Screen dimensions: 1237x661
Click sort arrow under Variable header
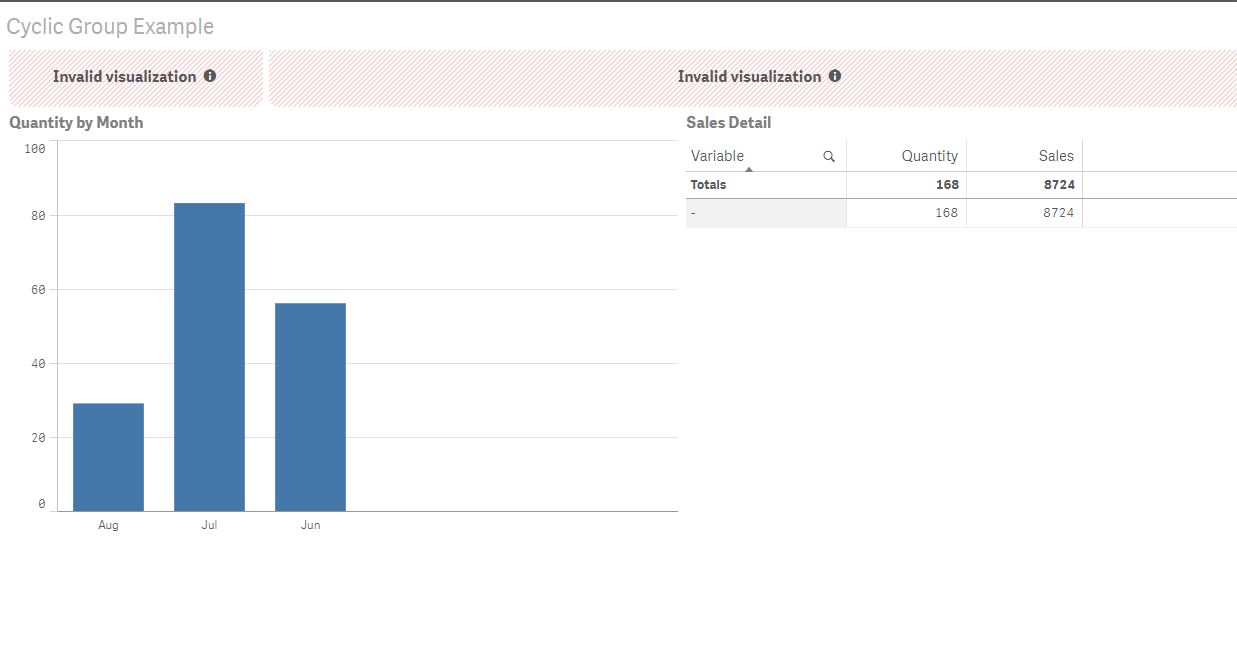[x=749, y=169]
